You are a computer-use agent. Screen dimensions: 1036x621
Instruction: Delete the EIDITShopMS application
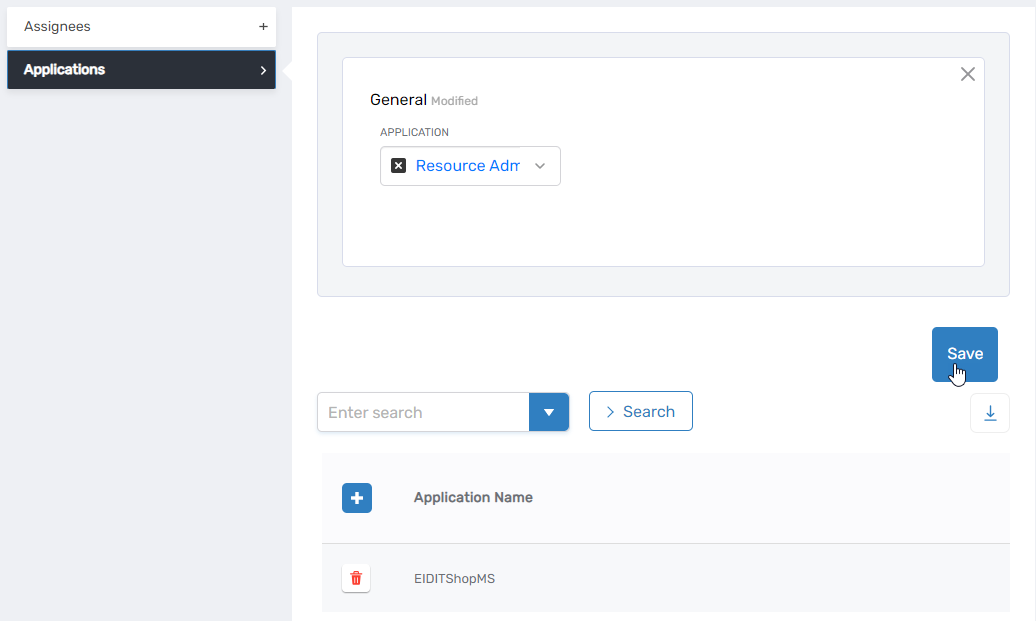pyautogui.click(x=356, y=578)
